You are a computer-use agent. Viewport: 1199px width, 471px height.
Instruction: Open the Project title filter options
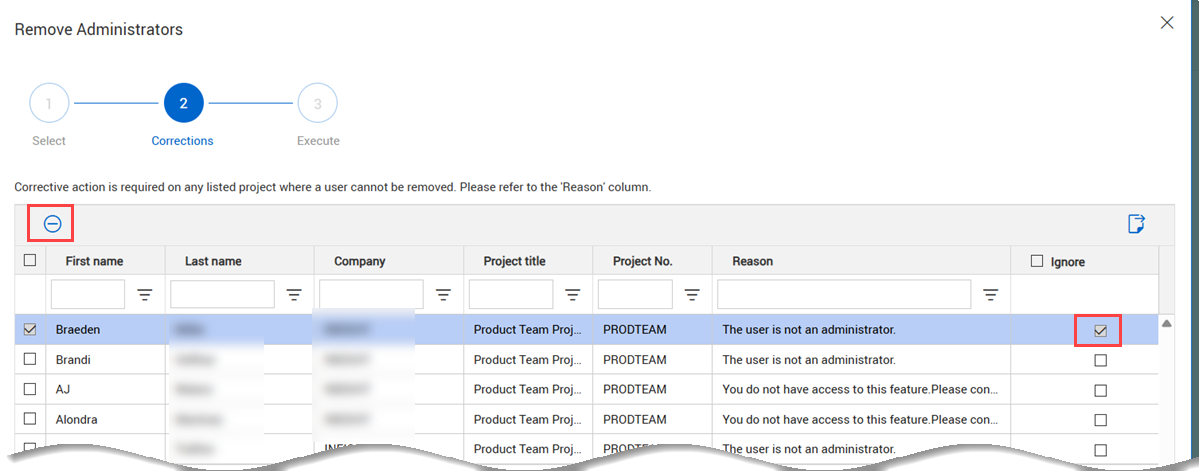(573, 295)
